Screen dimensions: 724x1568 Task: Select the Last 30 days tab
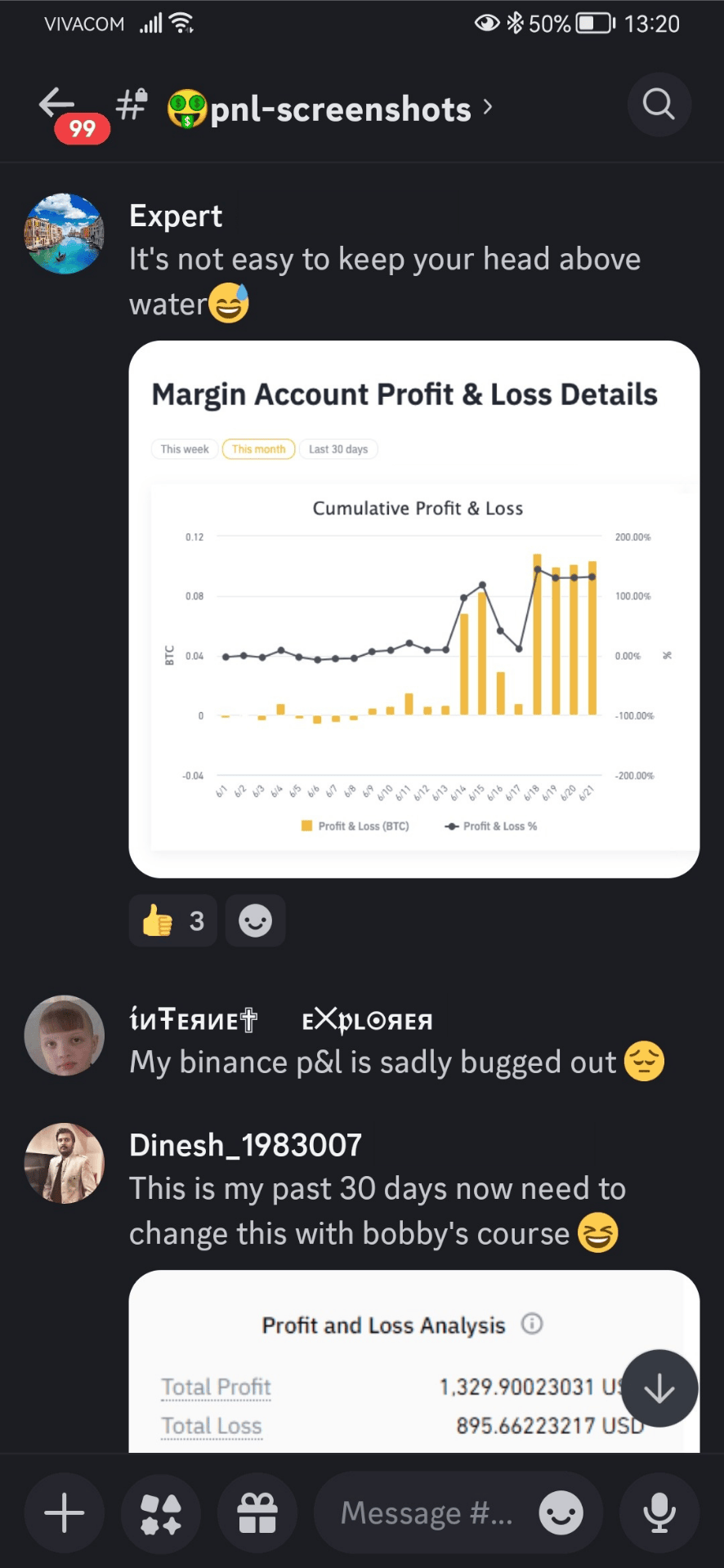pyautogui.click(x=338, y=449)
